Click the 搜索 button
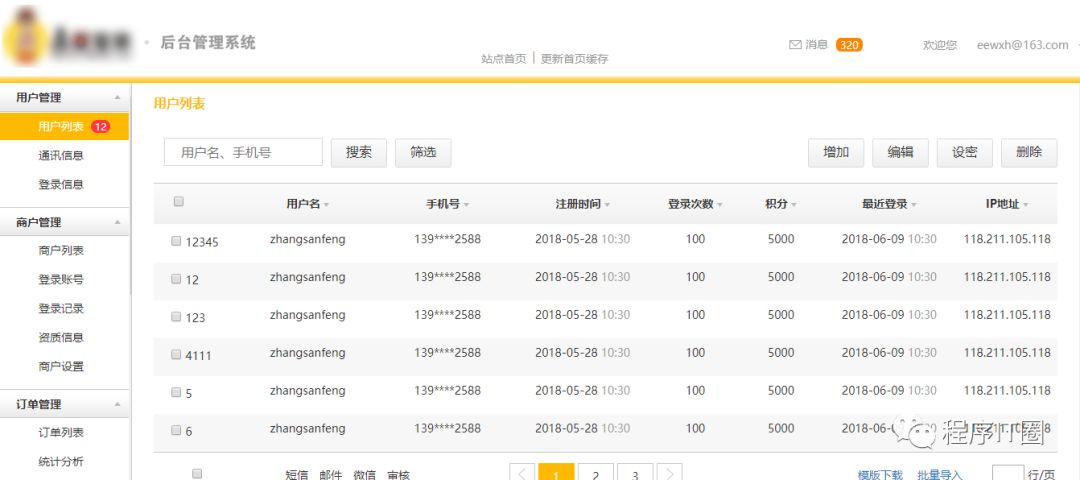Viewport: 1080px width, 480px height. click(359, 153)
